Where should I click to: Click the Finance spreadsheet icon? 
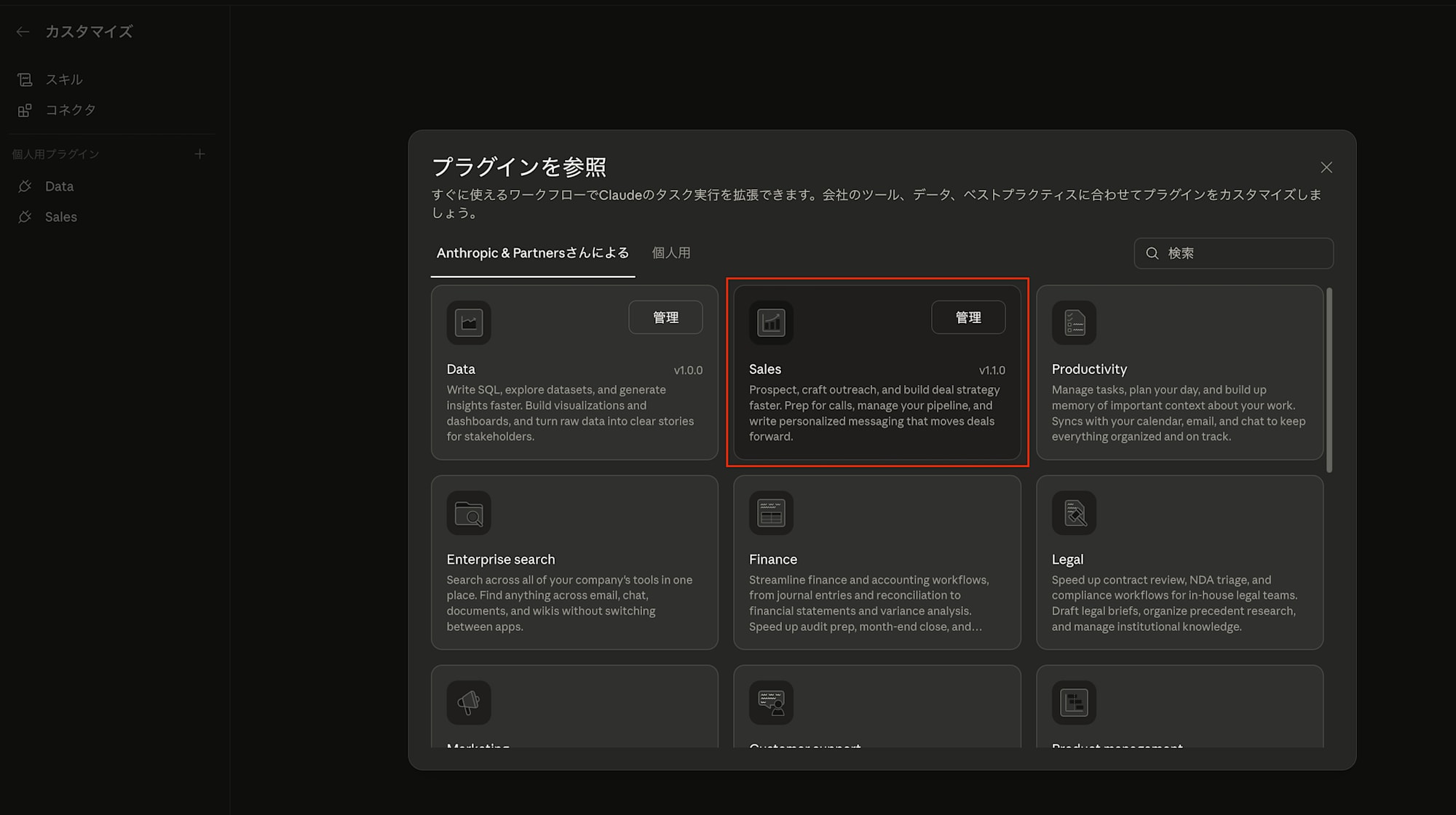[771, 513]
